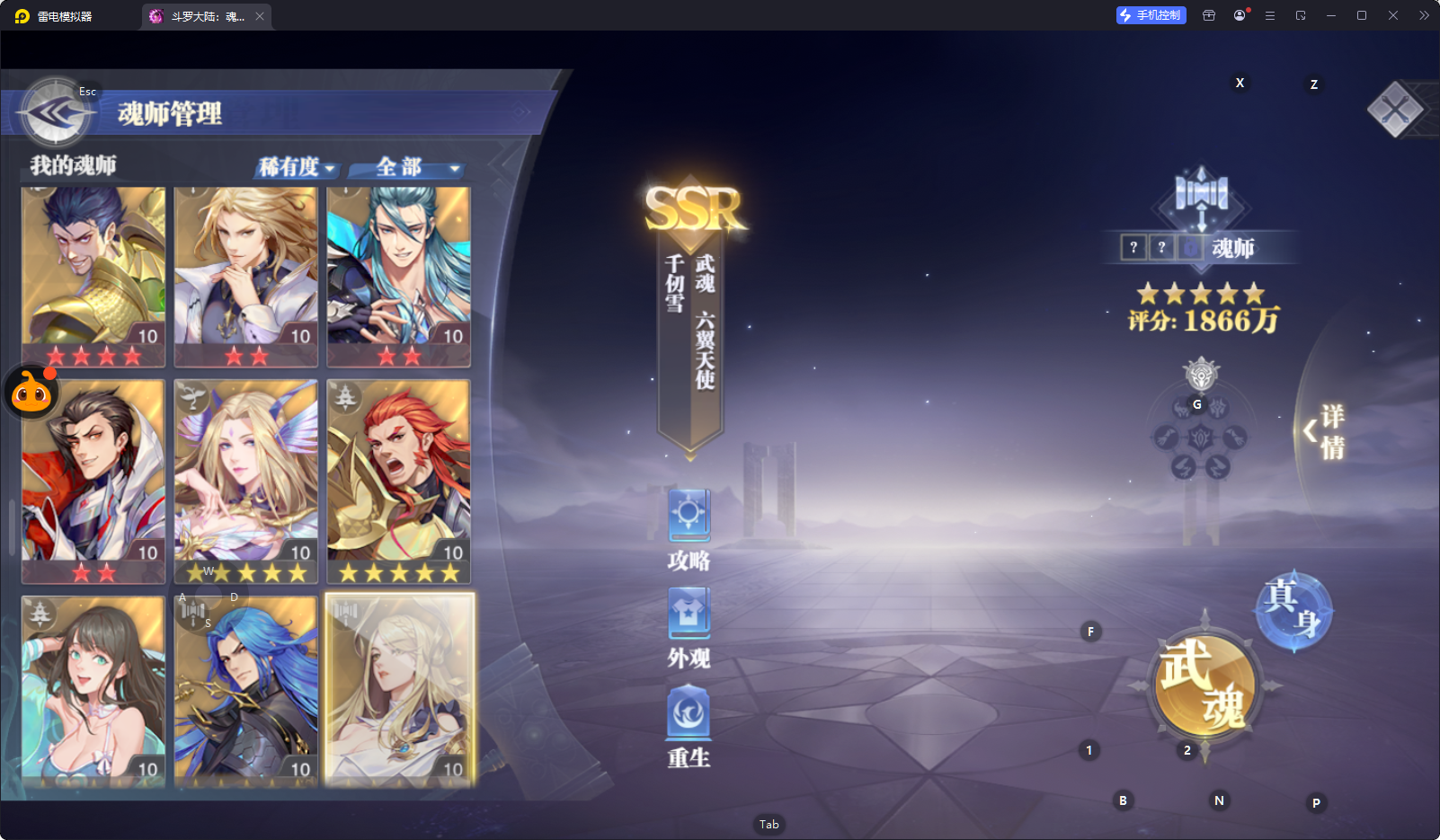Viewport: 1440px width, 840px height.
Task: Select the gold-armored dark-haired hero card
Action: tap(93, 277)
